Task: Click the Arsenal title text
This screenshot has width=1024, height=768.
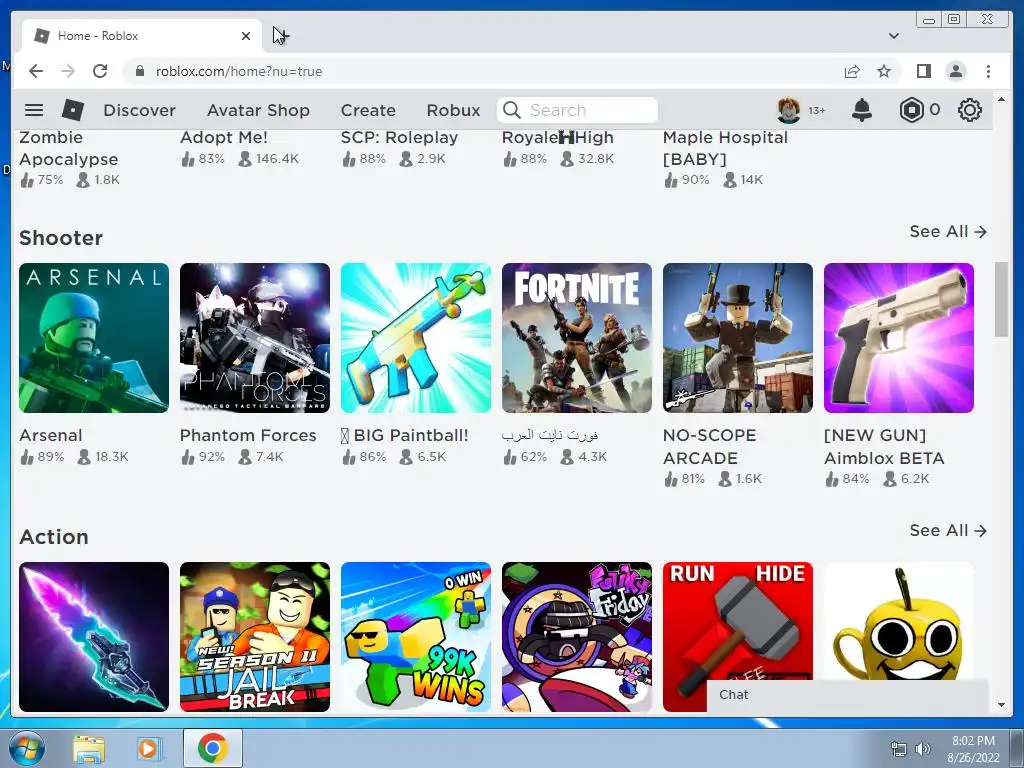Action: [x=50, y=436]
